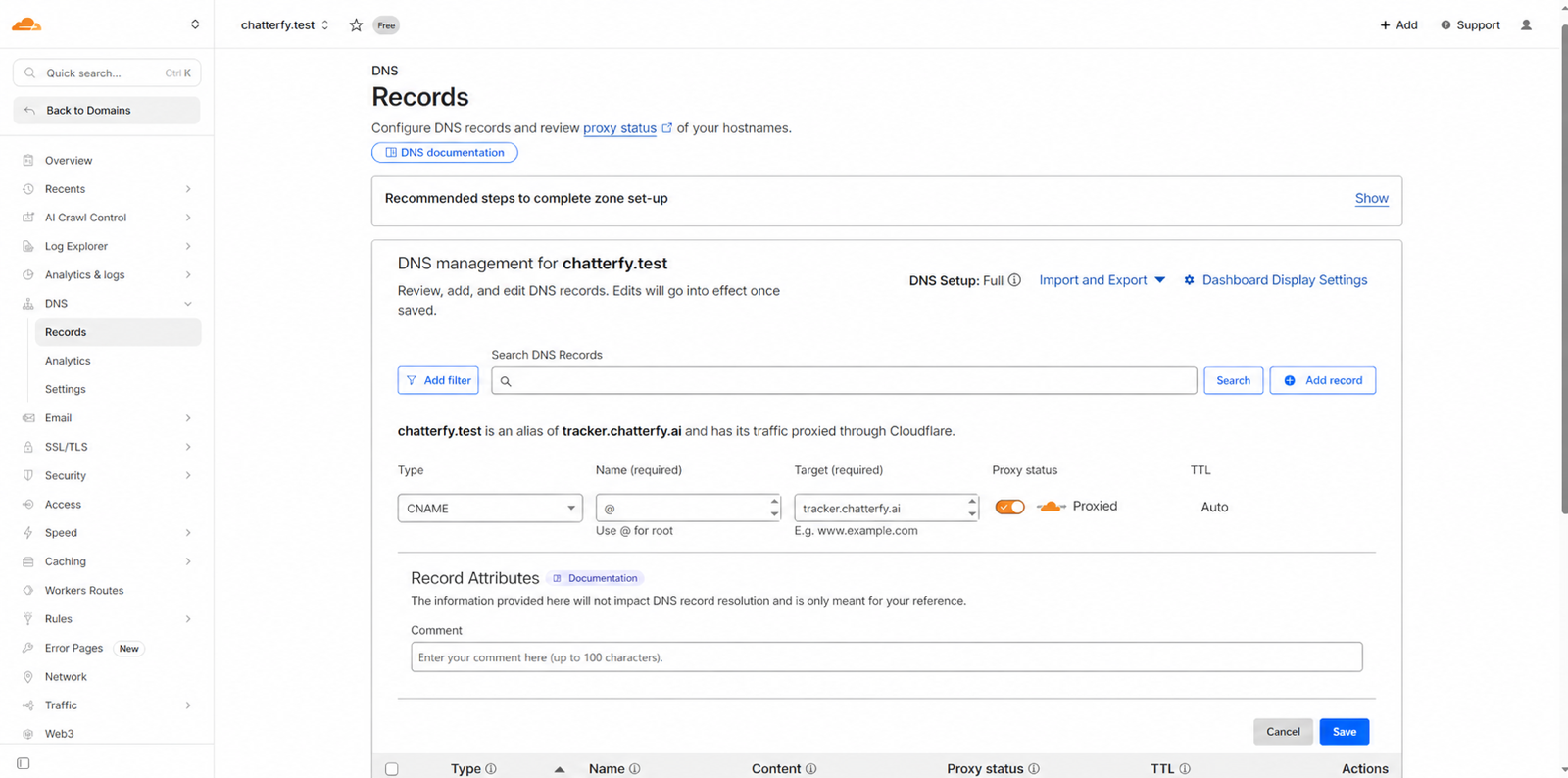Viewport: 1568px width, 778px height.
Task: Click the Quick search box
Action: (x=107, y=73)
